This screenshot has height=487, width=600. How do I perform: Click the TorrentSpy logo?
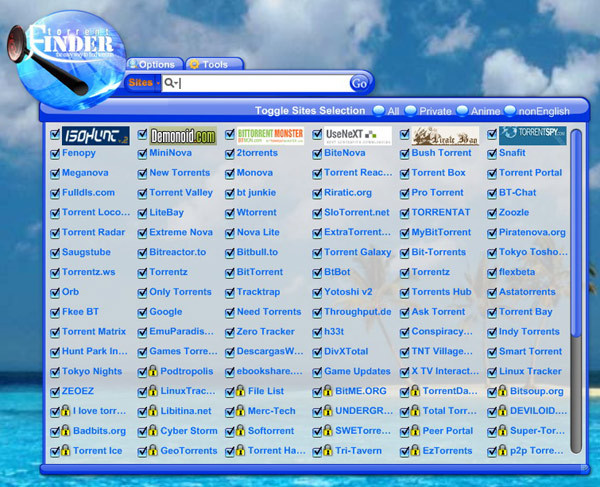(x=532, y=136)
